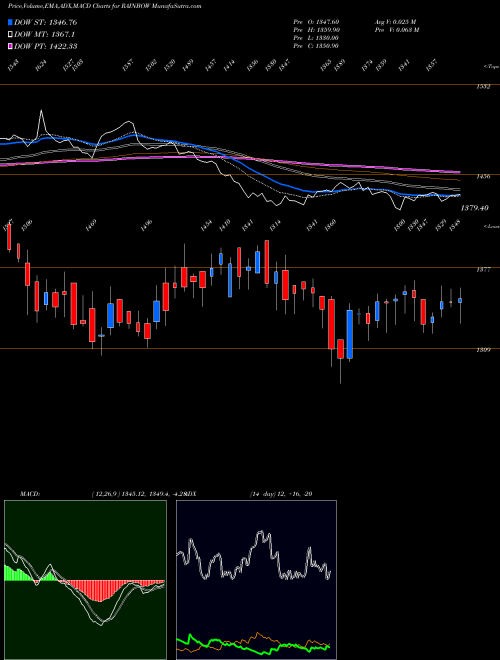Click the 'MACD:' indicator label
500x660 pixels.
30,494
